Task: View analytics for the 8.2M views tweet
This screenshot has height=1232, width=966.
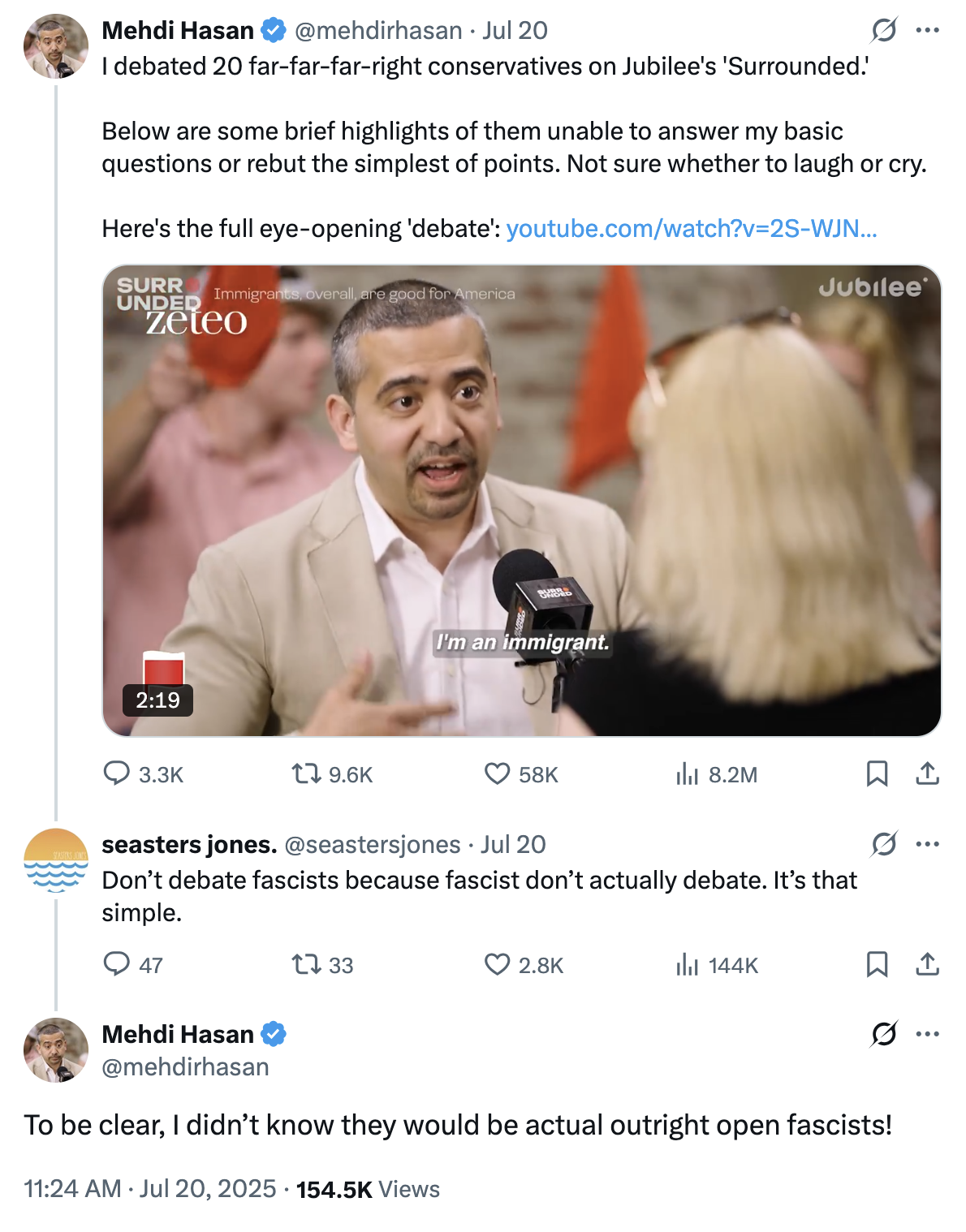Action: (687, 774)
